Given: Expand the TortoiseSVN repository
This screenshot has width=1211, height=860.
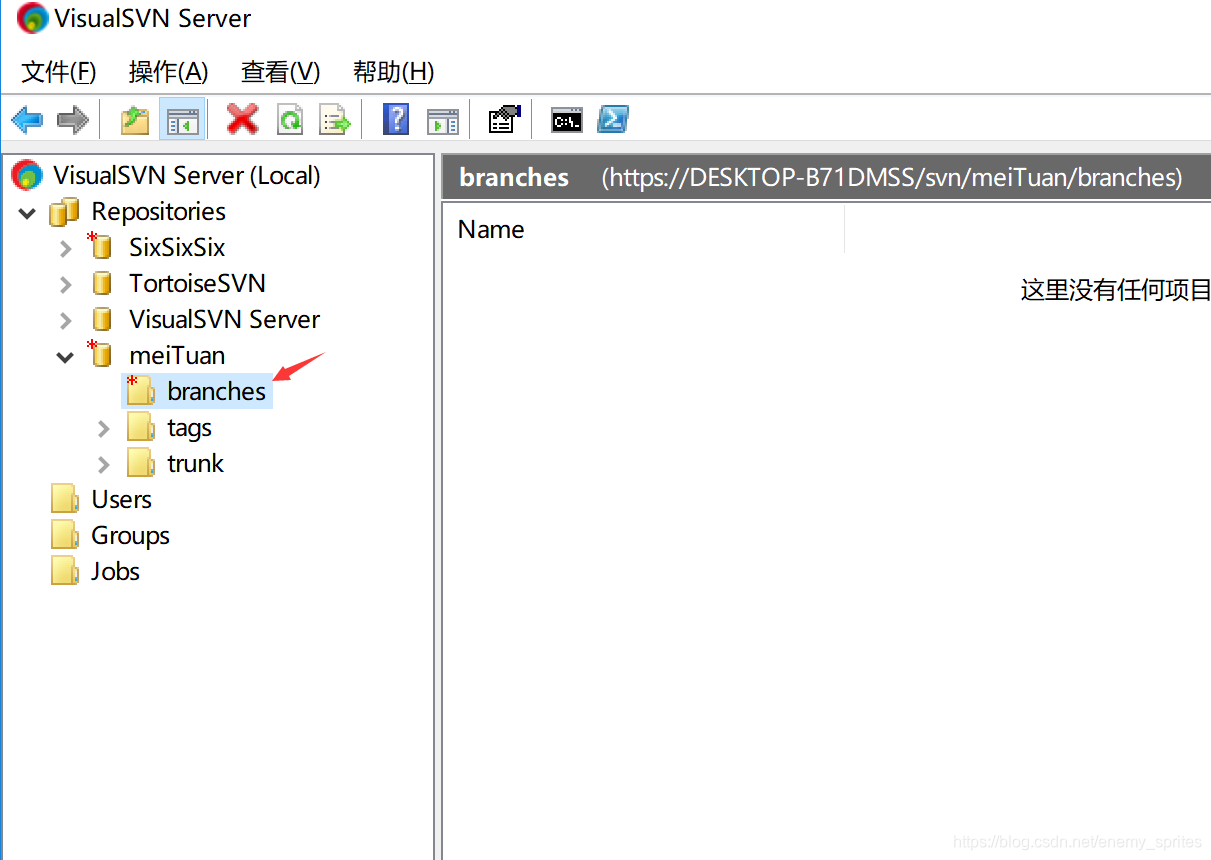Looking at the screenshot, I should point(66,284).
